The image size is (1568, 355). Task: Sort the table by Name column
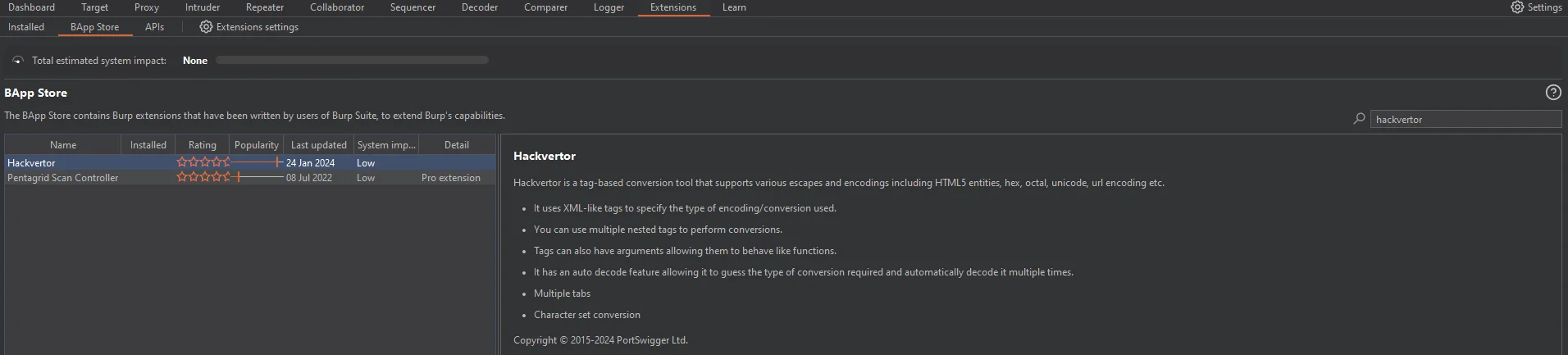point(63,145)
